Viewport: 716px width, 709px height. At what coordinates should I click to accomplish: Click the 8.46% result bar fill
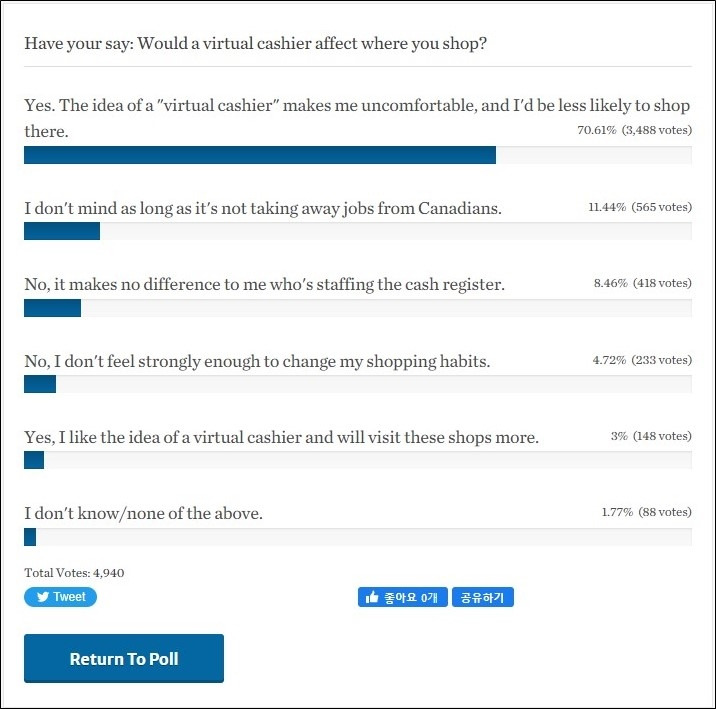[52, 308]
